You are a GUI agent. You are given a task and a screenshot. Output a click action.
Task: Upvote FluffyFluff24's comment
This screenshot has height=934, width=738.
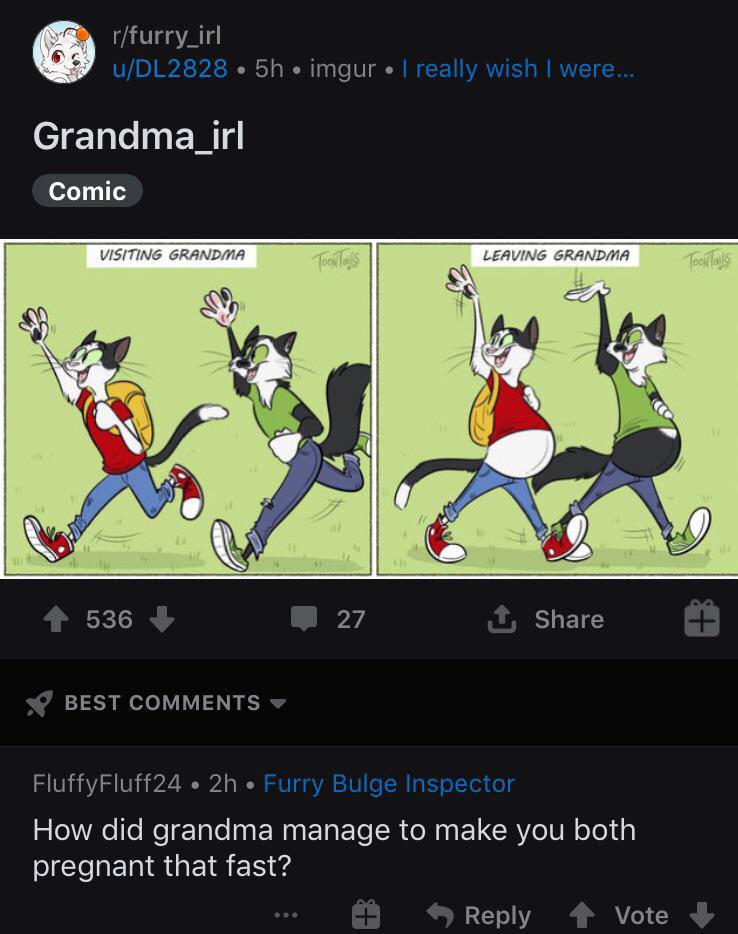point(581,915)
